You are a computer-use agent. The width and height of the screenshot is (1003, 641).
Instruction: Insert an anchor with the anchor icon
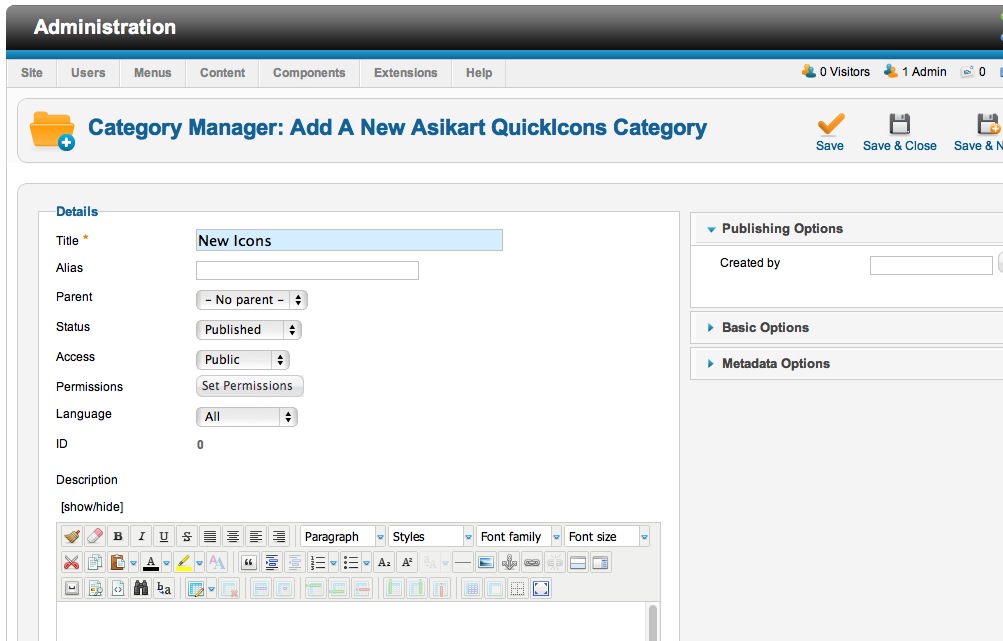[x=509, y=562]
